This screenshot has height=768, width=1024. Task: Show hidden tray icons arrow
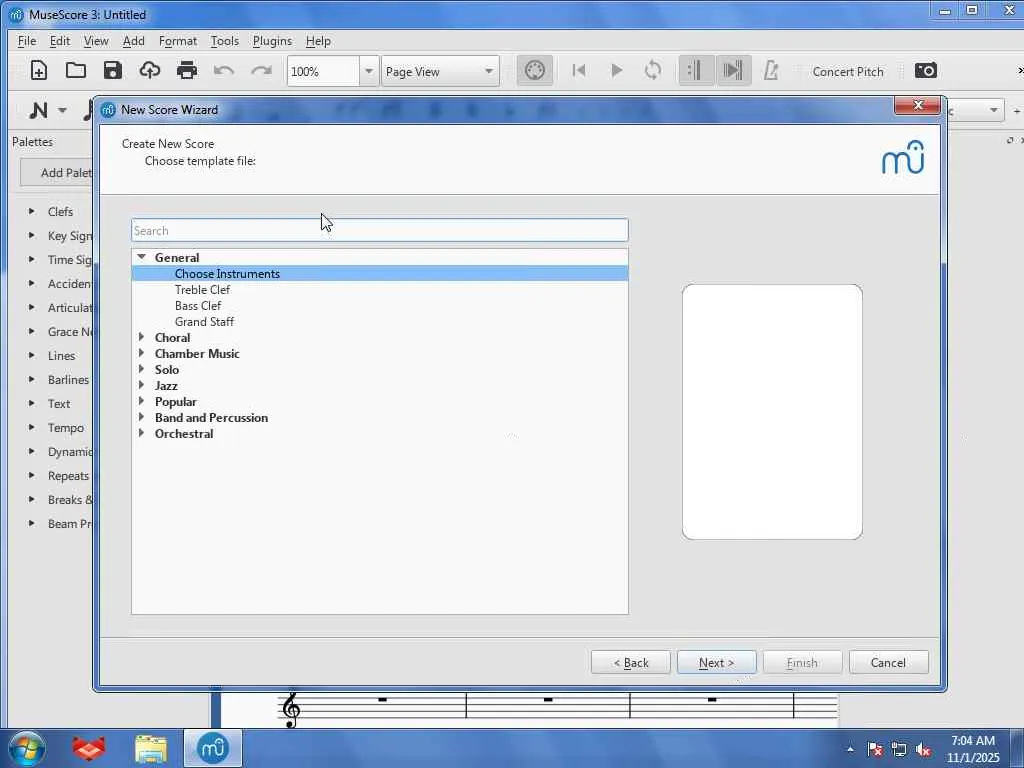click(x=850, y=750)
